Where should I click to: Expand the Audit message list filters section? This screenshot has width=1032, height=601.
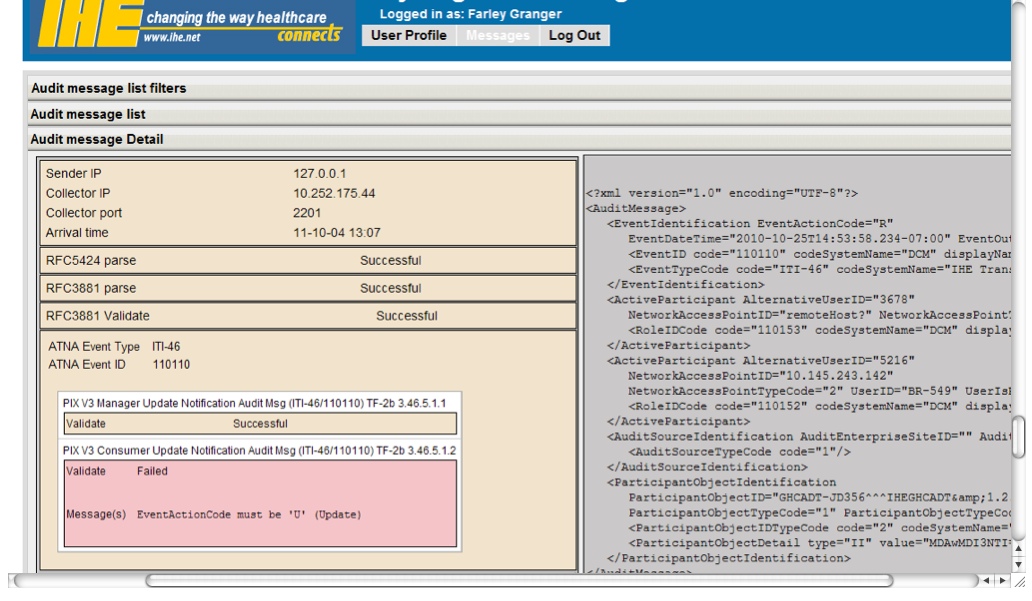click(109, 88)
